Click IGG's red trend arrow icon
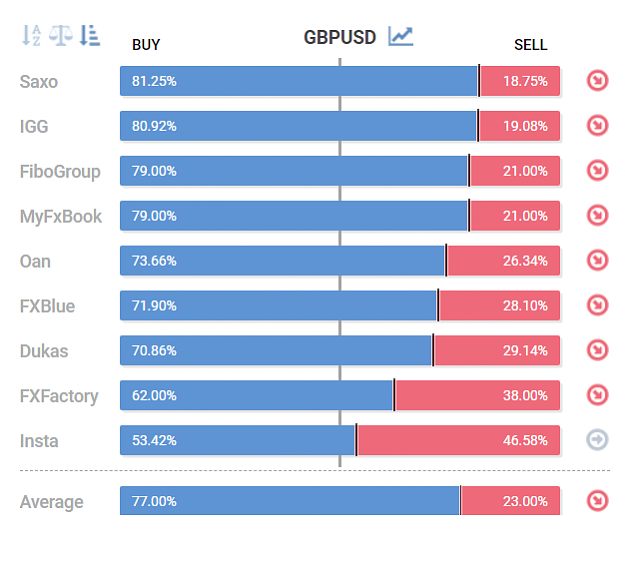Viewport: 625px width, 567px height. click(597, 126)
